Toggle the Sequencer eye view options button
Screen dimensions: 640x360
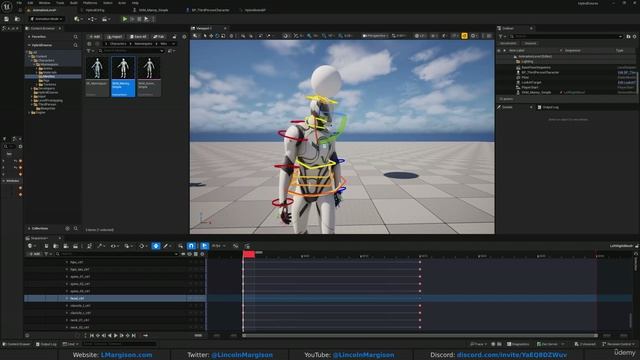coord(113,246)
